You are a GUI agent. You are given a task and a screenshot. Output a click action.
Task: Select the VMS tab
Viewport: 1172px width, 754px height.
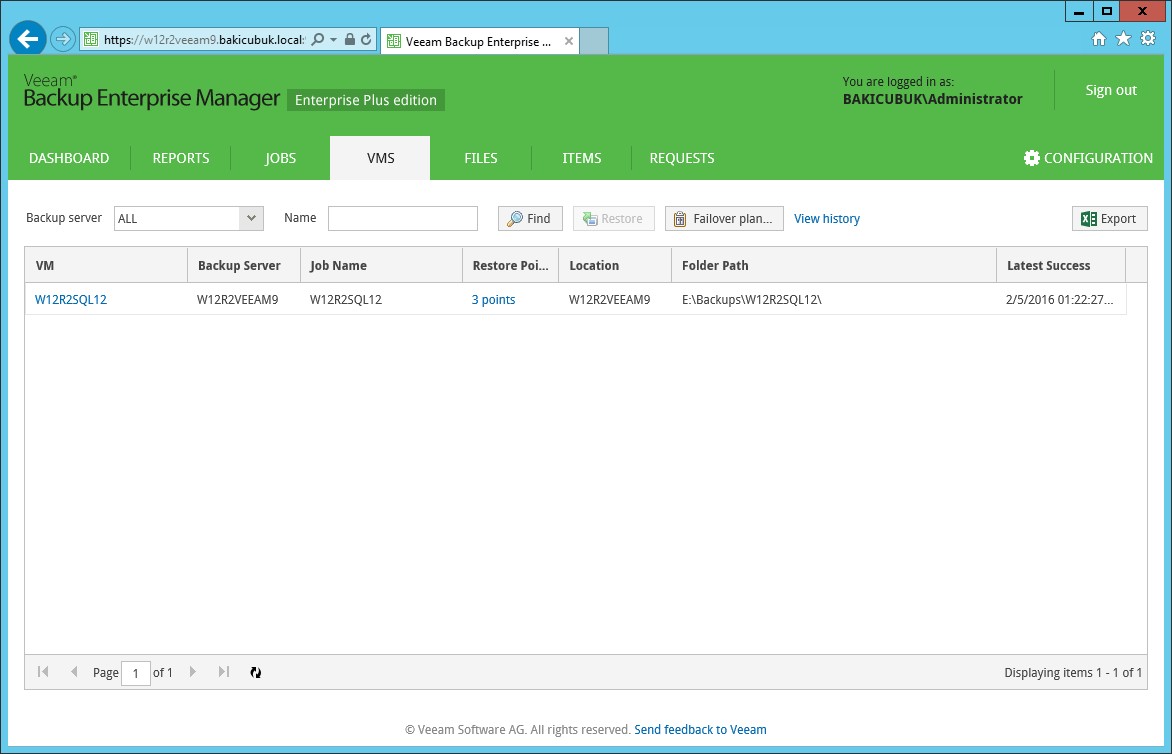380,158
